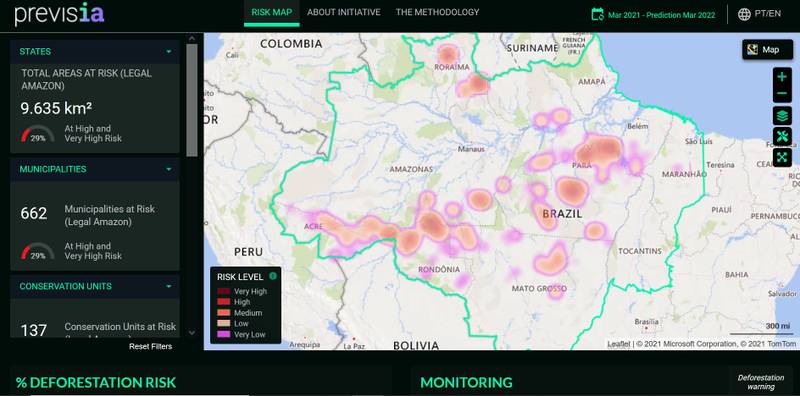The image size is (800, 396).
Task: Click the Reset Filters link
Action: click(151, 346)
